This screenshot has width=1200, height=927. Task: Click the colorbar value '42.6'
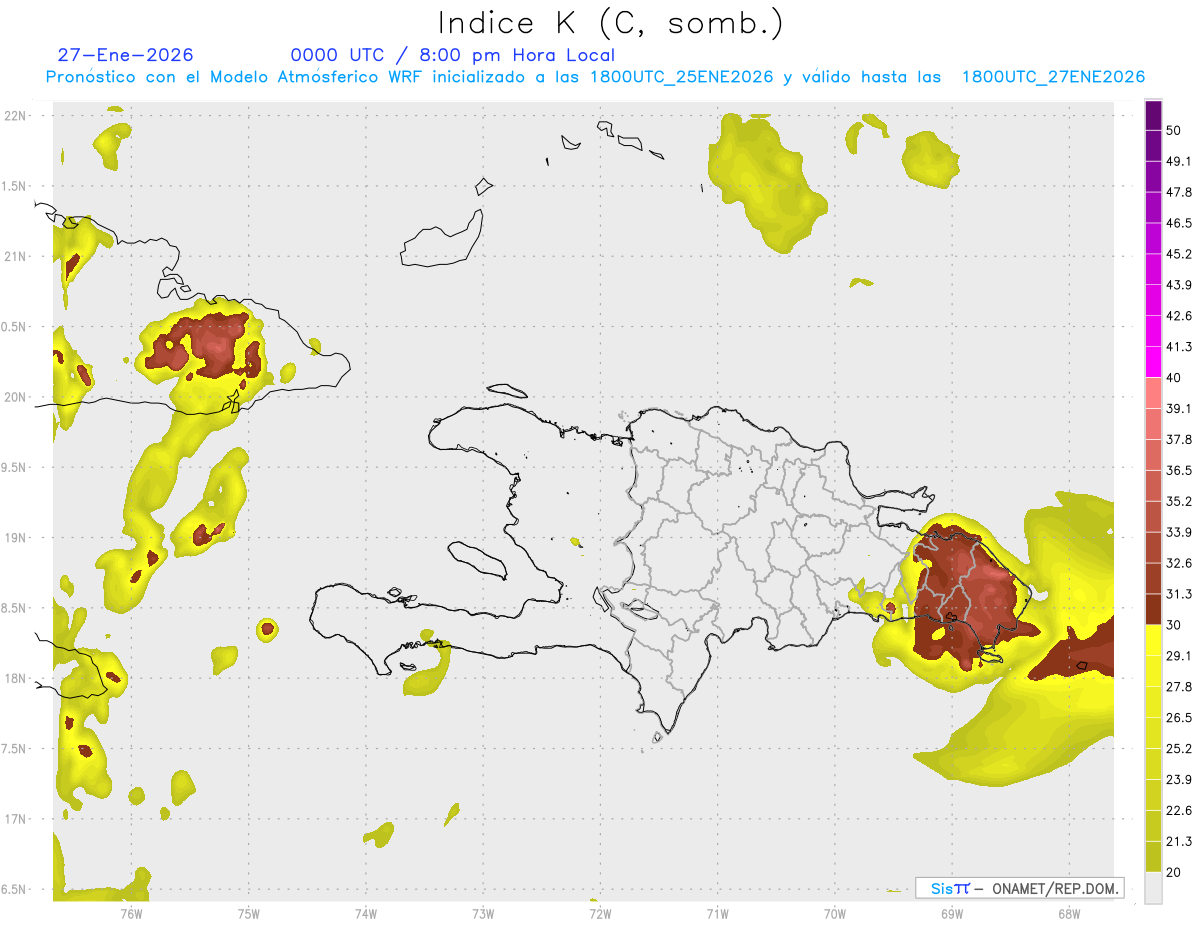[x=1179, y=316]
